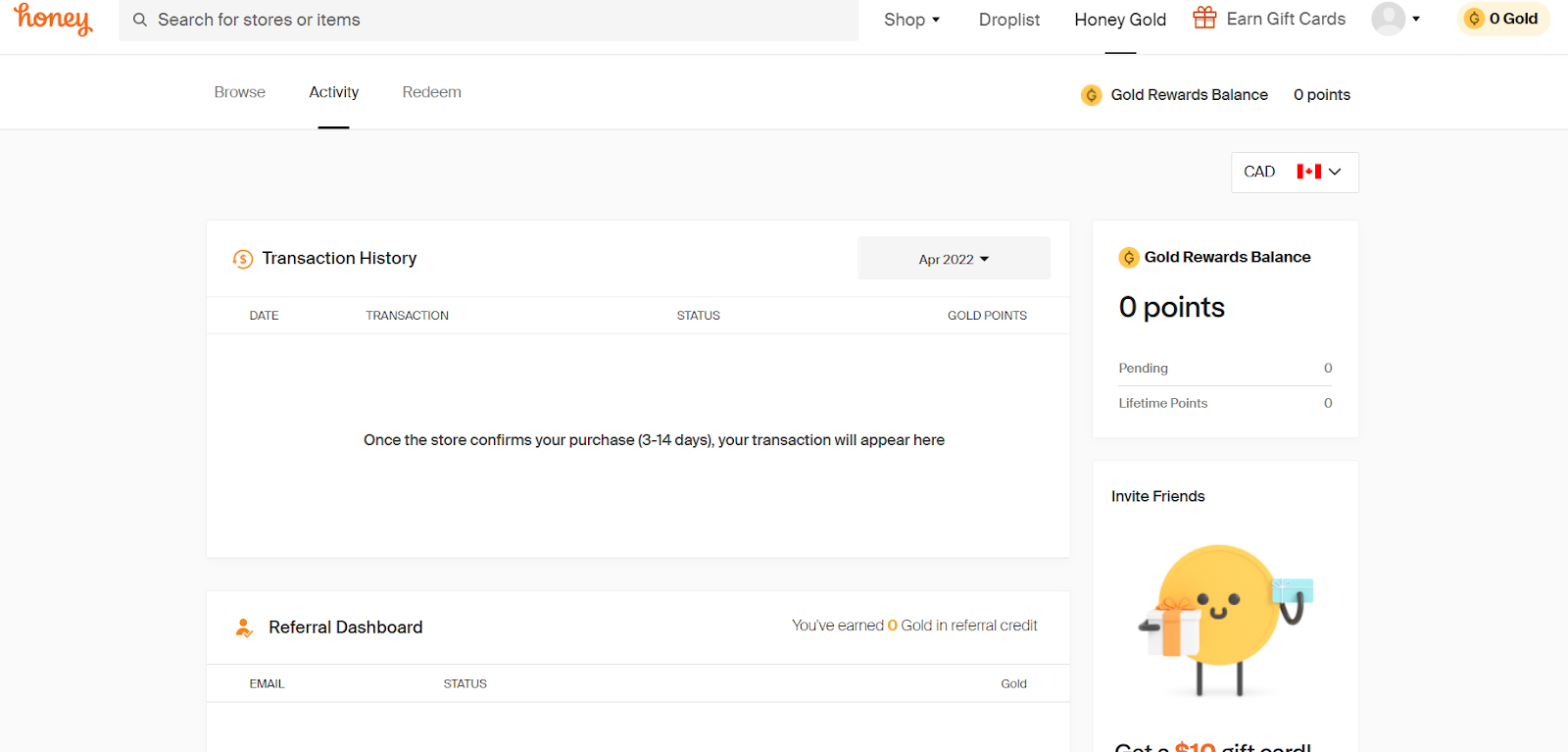Viewport: 1568px width, 752px height.
Task: Open the Apr 2022 month dropdown
Action: click(954, 259)
